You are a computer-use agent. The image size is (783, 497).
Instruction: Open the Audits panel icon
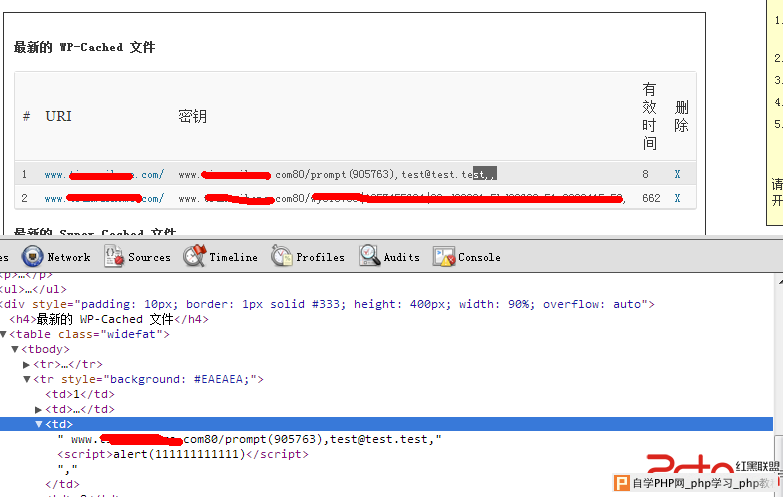coord(370,256)
